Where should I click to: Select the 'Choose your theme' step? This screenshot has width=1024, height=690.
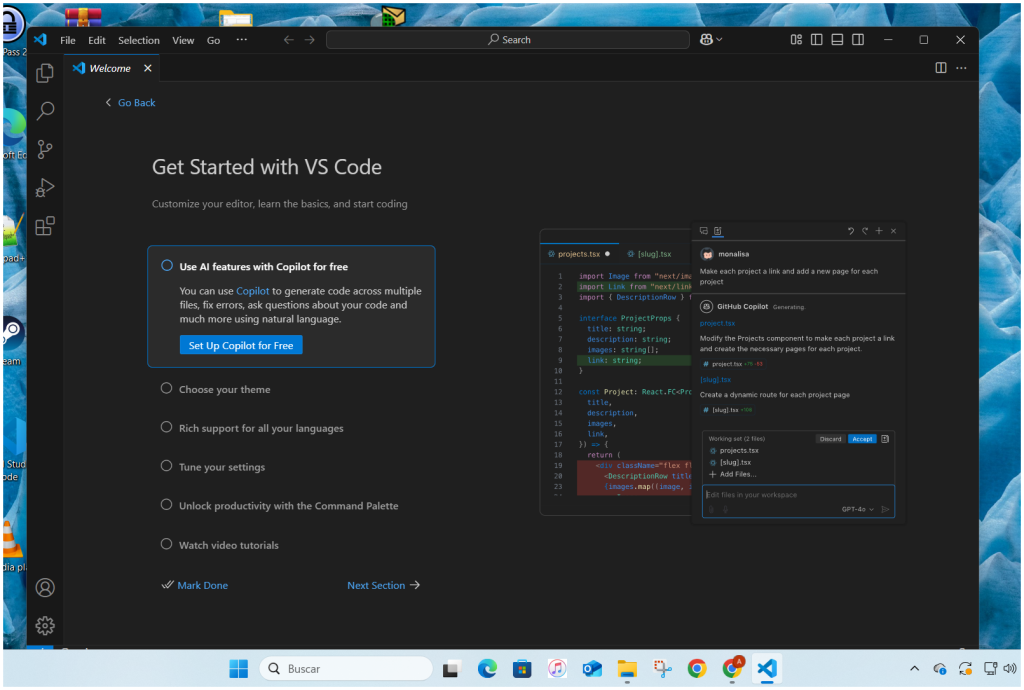click(224, 389)
